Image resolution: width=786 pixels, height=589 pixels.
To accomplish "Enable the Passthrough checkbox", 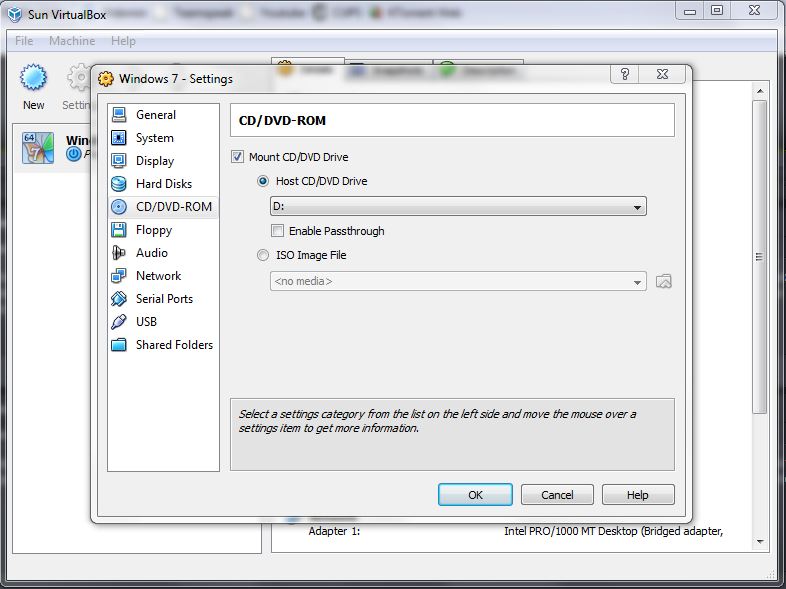I will (277, 231).
